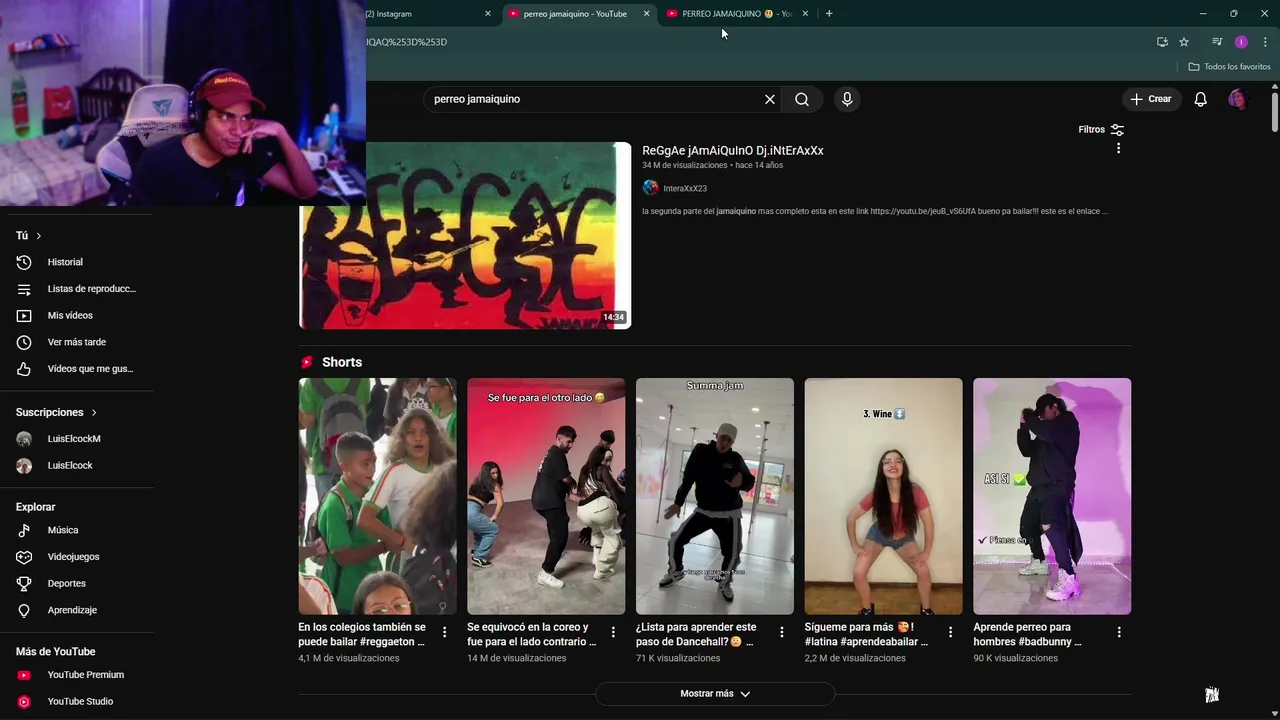Screen dimensions: 1280x720
Task: Play the 'En los colegios' short thumbnail
Action: pyautogui.click(x=378, y=496)
